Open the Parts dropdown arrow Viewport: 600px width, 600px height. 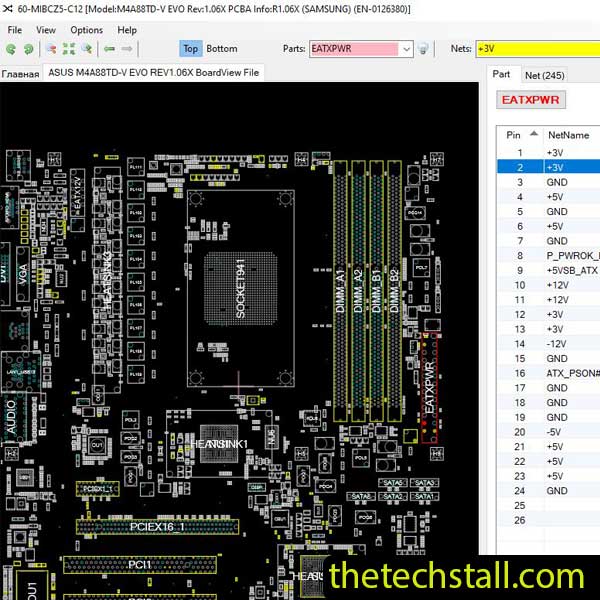pyautogui.click(x=406, y=49)
